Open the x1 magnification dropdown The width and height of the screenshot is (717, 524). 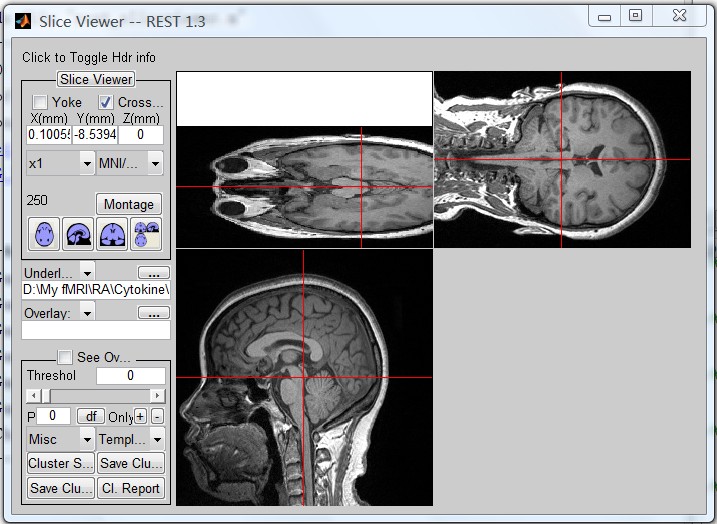point(60,163)
